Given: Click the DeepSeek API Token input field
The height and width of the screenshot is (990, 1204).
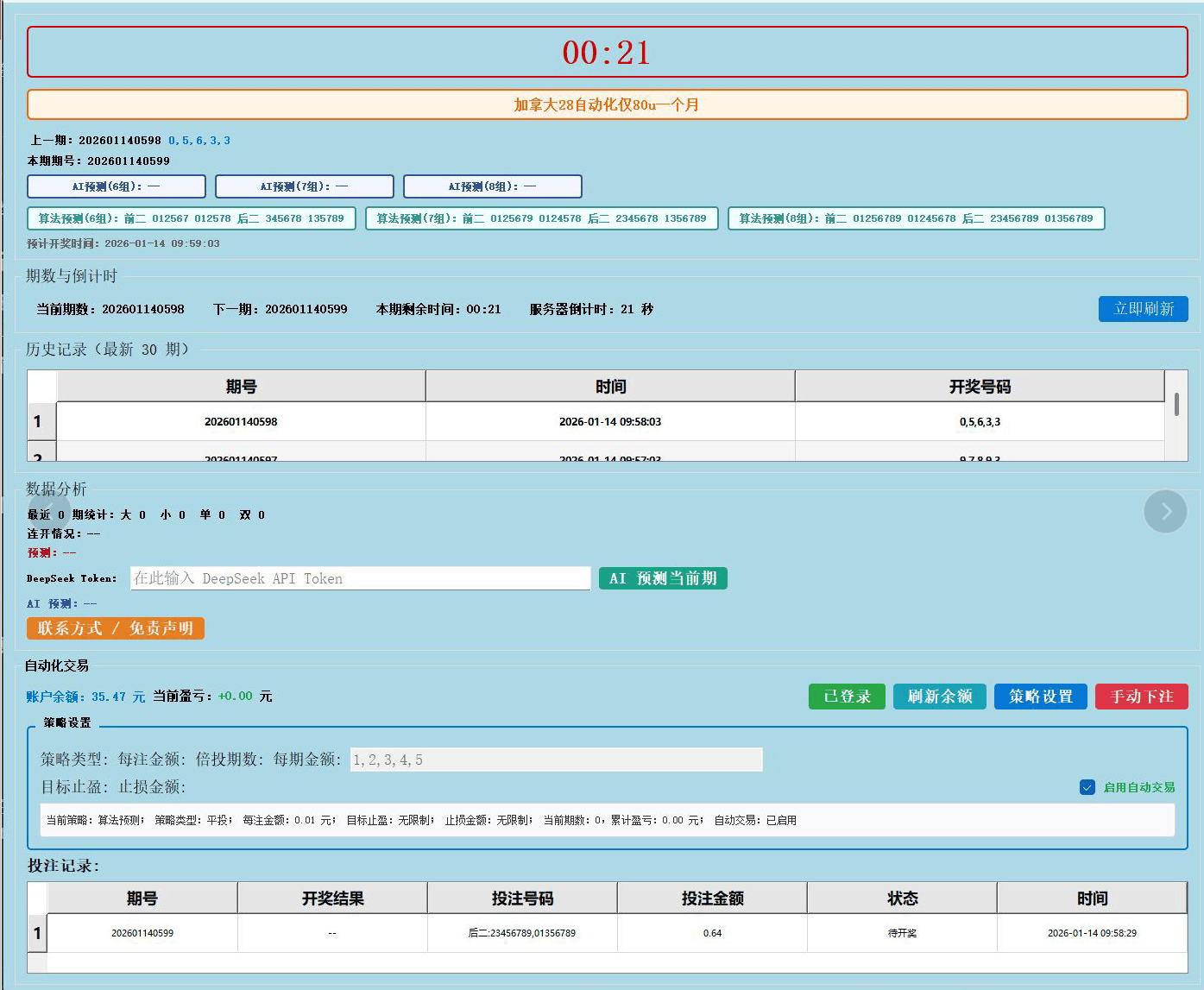Looking at the screenshot, I should click(x=360, y=578).
